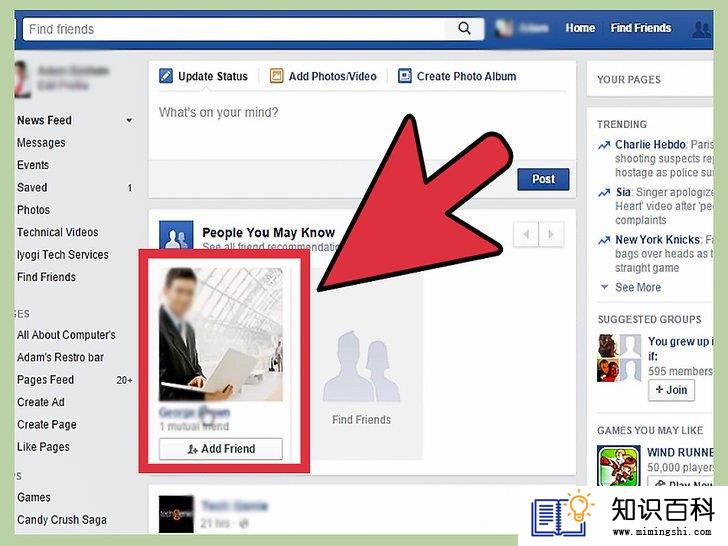728x546 pixels.
Task: Click the Post button
Action: pos(543,179)
